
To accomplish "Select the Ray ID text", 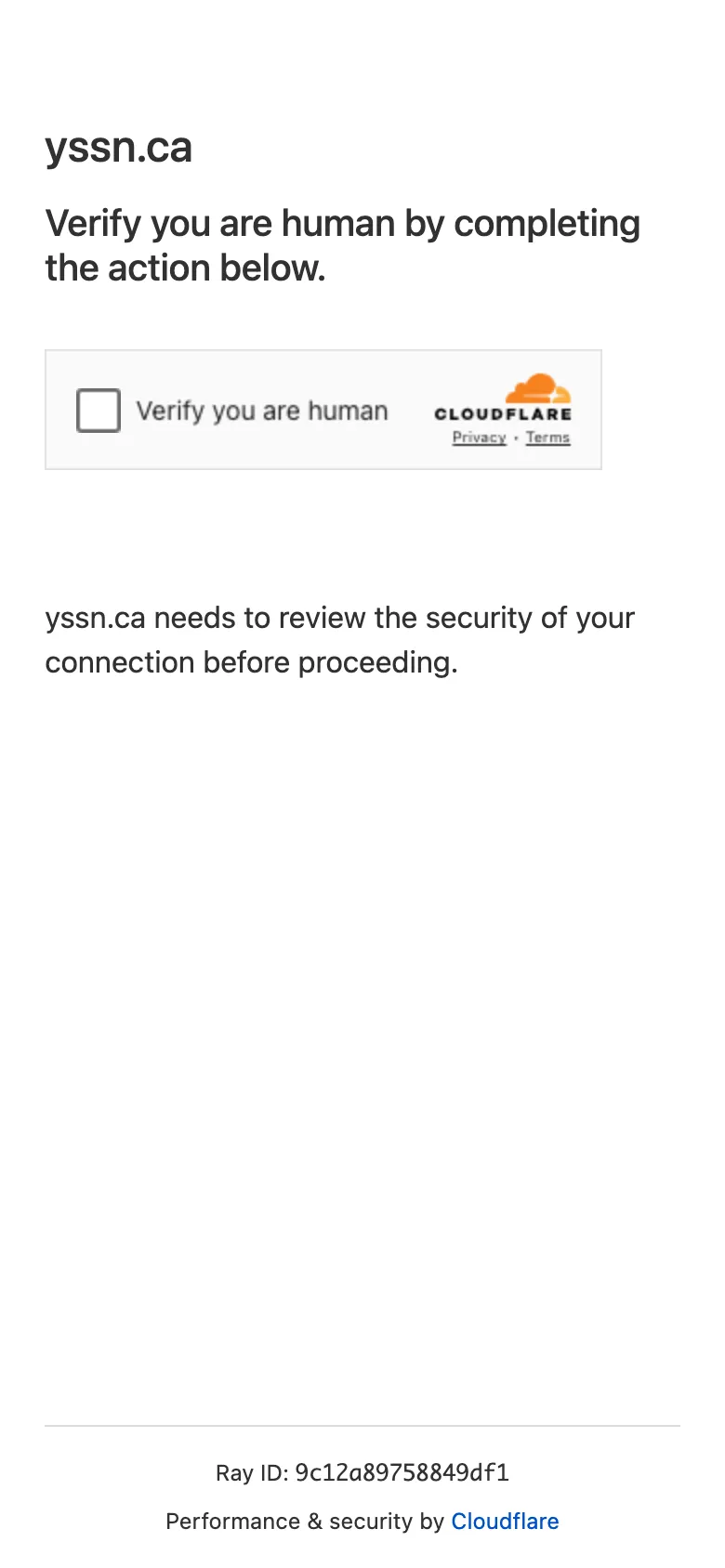I will 361,1472.
